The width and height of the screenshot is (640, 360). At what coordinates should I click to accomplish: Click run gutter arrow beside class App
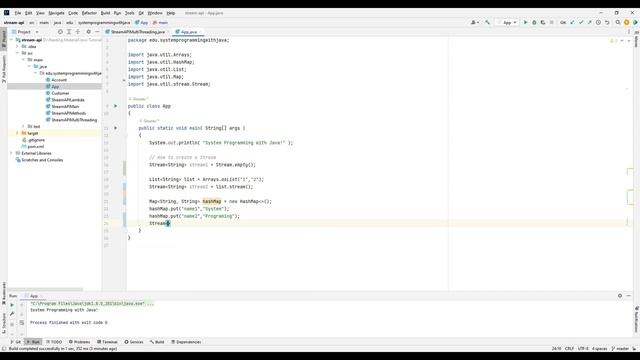click(116, 106)
